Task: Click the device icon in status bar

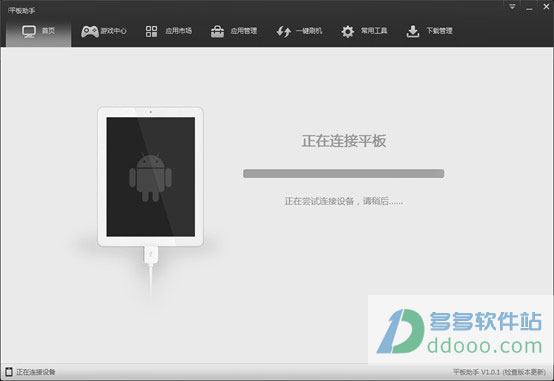Action: [x=9, y=371]
